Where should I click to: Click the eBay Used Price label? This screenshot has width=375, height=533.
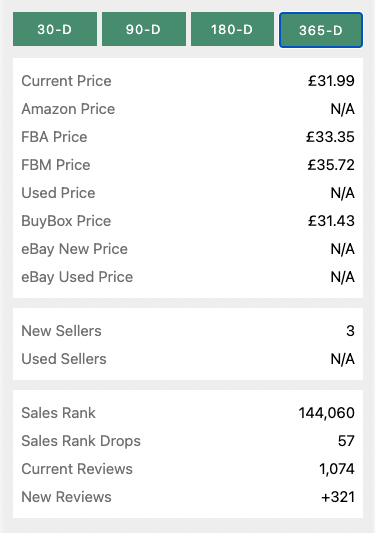coord(77,277)
